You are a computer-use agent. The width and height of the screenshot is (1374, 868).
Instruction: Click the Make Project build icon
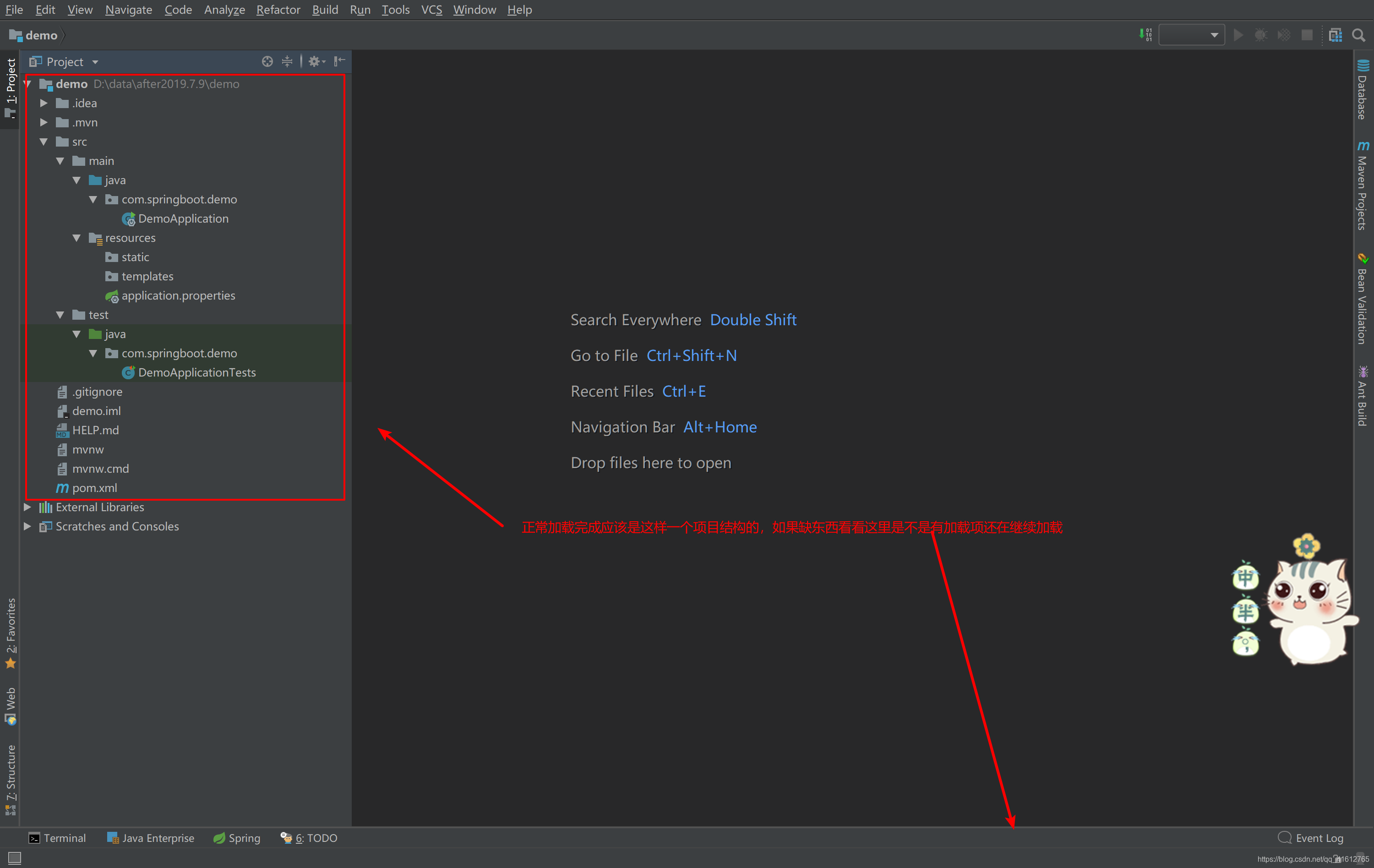(x=1145, y=35)
